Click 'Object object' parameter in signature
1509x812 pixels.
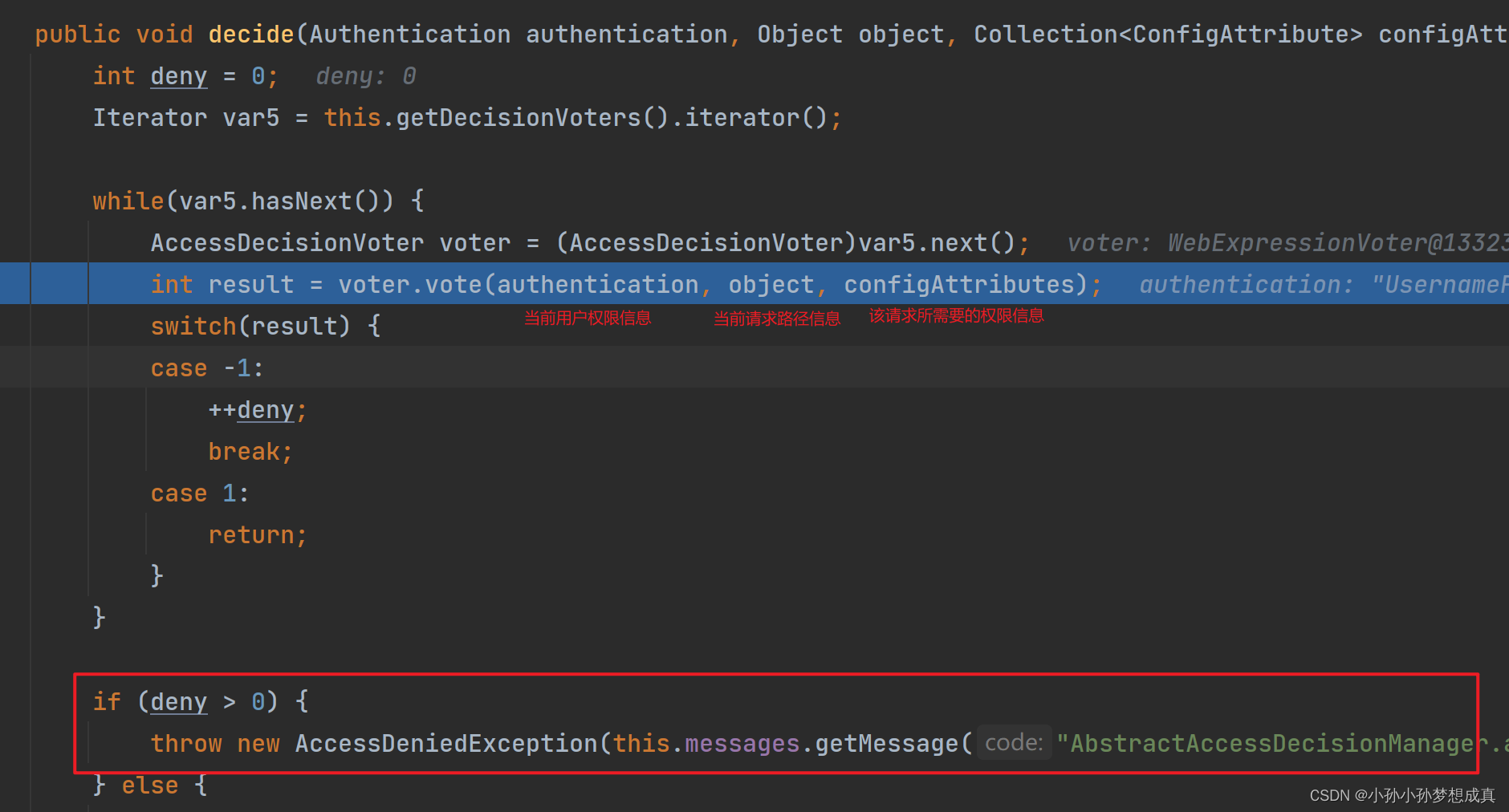coord(851,35)
